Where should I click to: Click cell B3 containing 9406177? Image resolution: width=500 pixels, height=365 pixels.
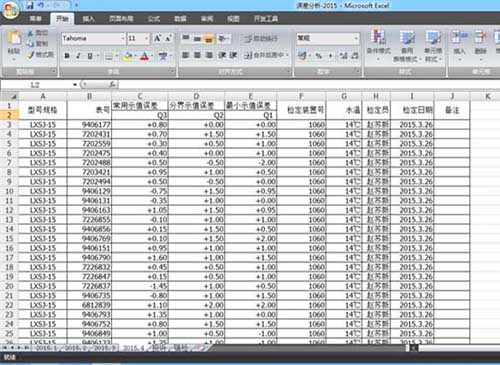(89, 125)
